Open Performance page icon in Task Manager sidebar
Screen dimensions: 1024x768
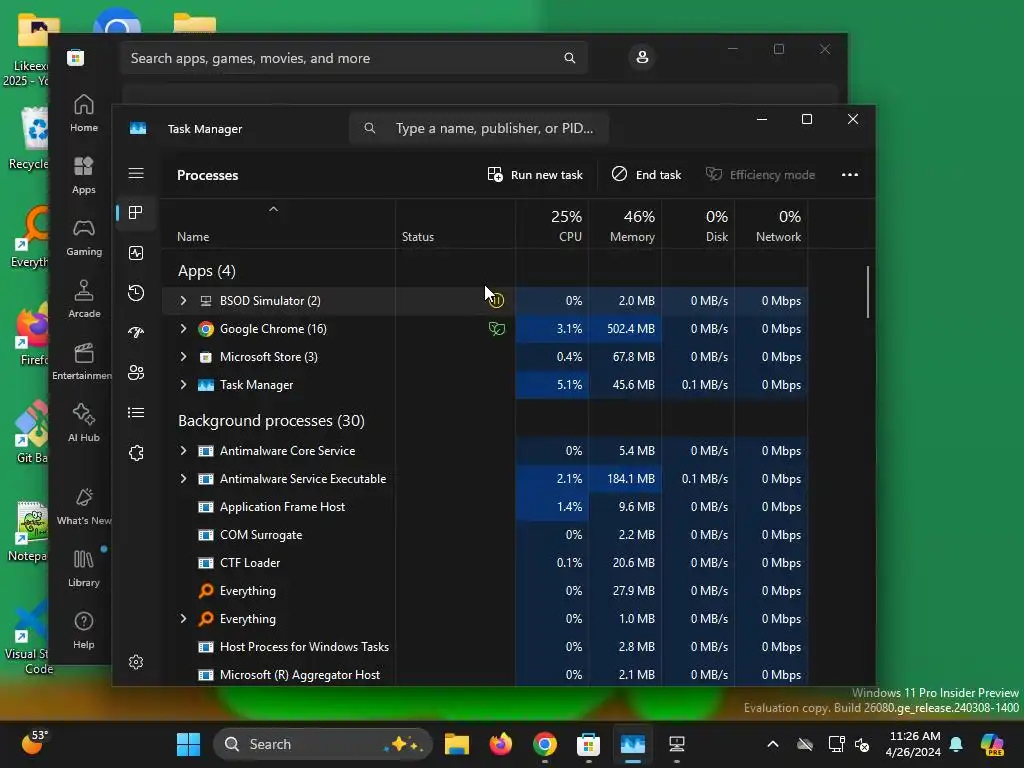[x=136, y=253]
